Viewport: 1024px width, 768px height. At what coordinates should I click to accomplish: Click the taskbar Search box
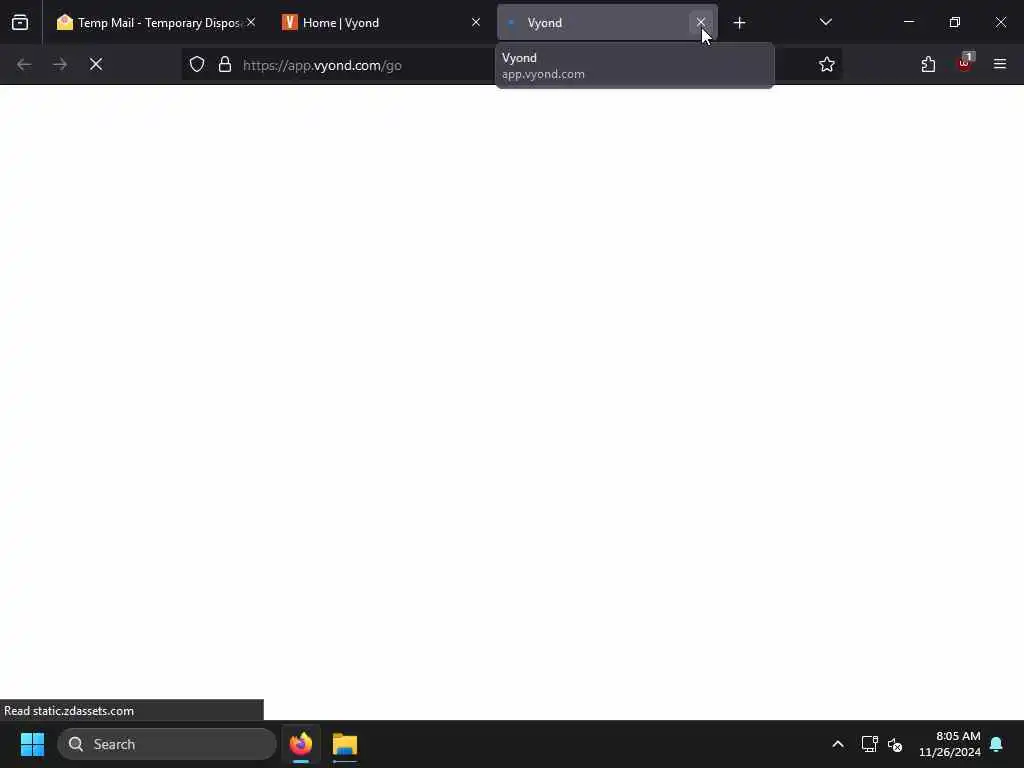[x=167, y=744]
